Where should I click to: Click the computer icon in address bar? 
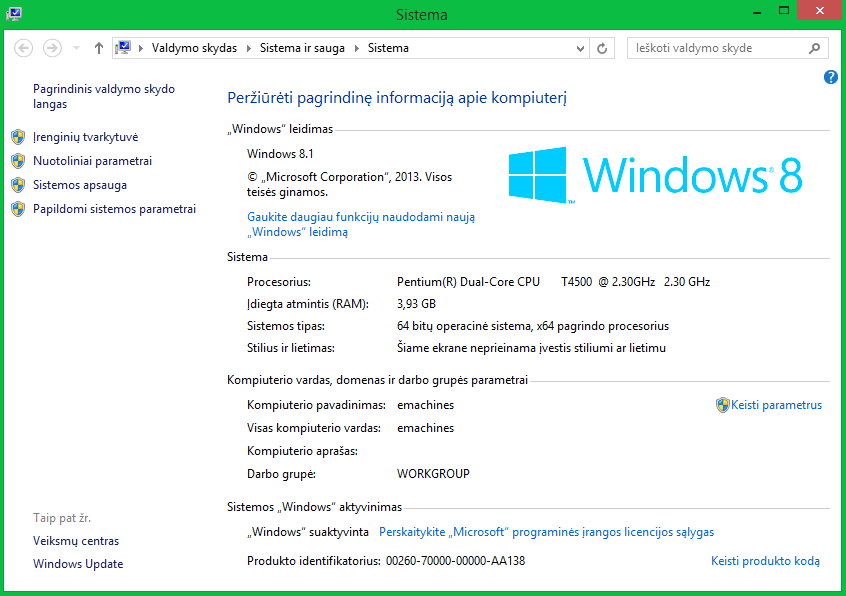tap(124, 47)
